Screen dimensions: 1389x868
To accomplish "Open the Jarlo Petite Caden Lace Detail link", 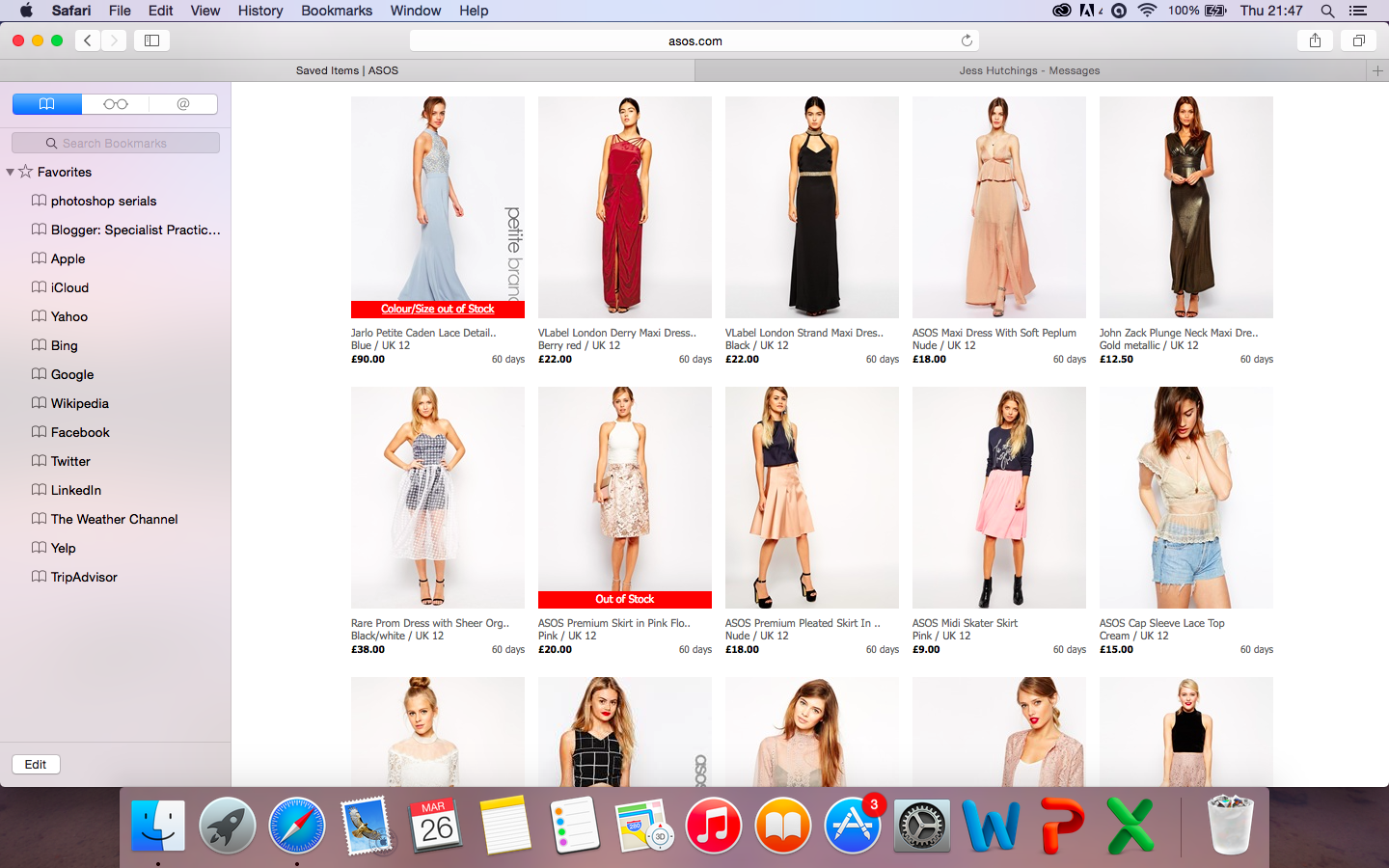I will (x=423, y=333).
